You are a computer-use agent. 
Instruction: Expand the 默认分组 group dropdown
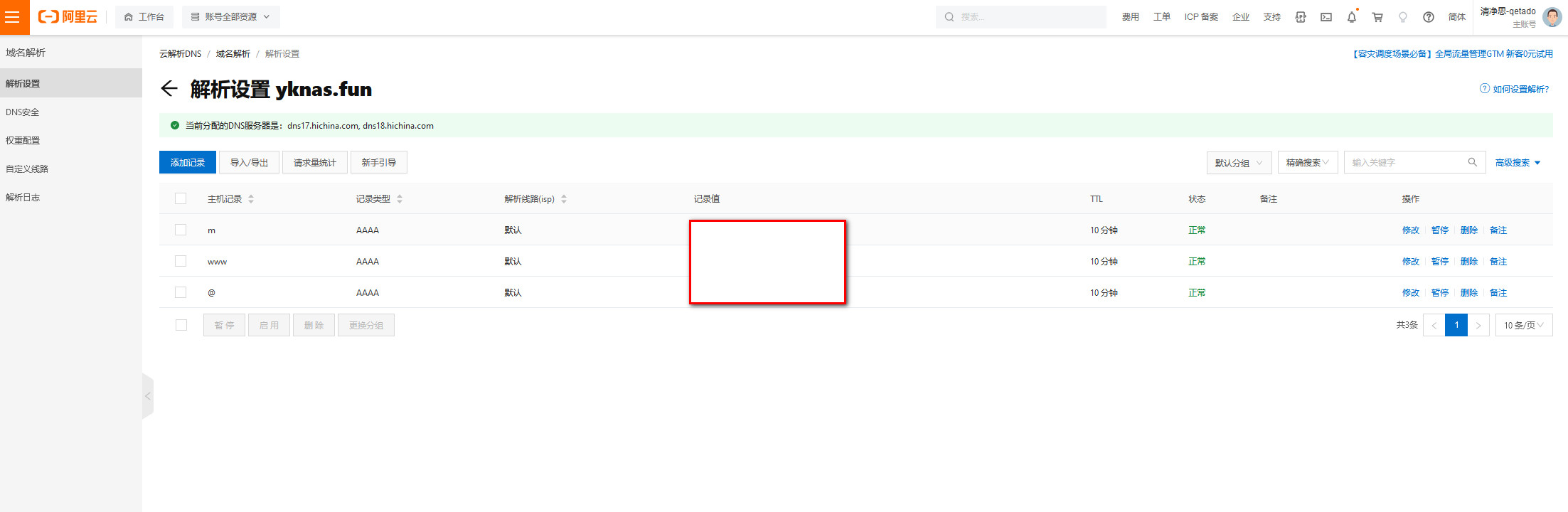[x=1239, y=163]
